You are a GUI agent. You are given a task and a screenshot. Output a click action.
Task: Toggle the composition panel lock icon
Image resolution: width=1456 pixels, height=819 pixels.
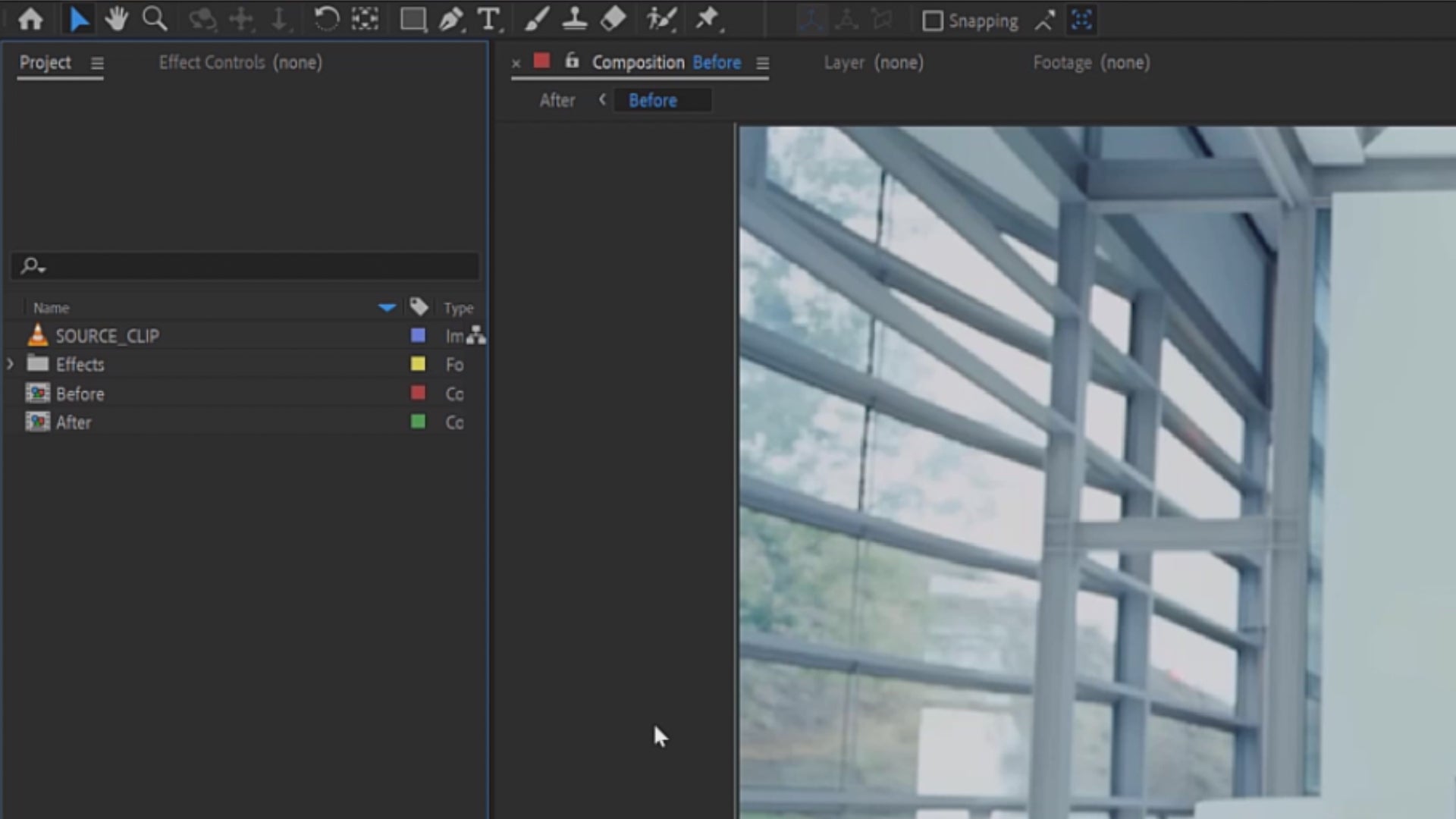pyautogui.click(x=572, y=61)
